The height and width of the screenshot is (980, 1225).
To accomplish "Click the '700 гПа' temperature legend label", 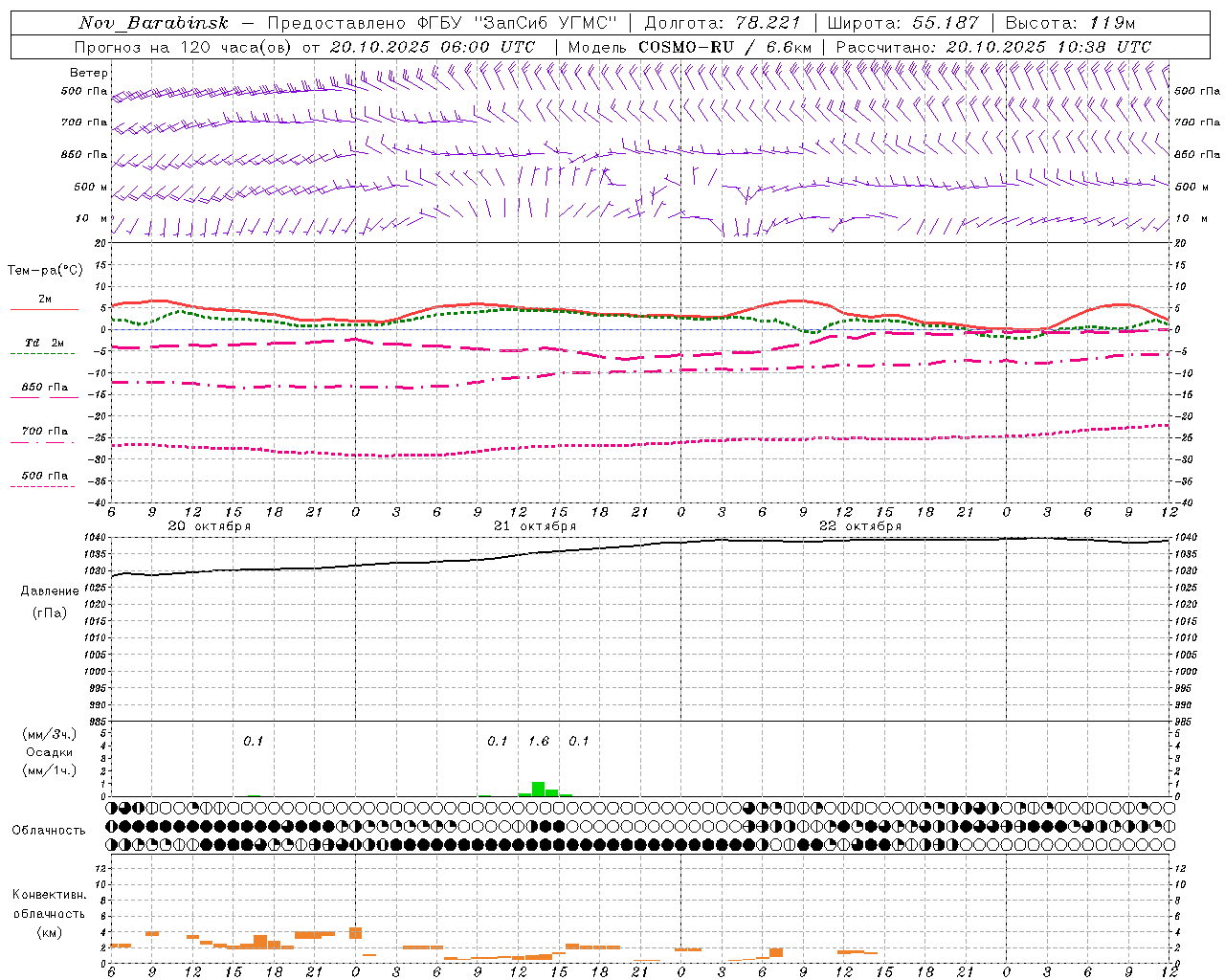I will (45, 432).
